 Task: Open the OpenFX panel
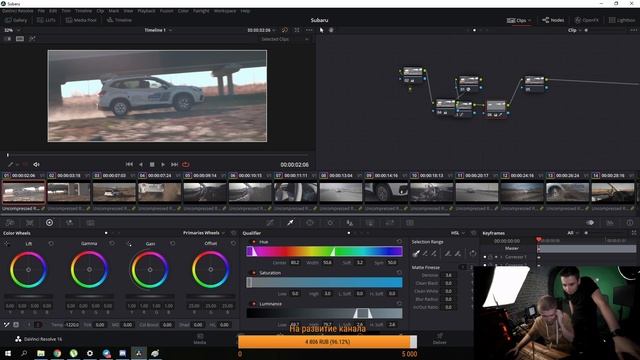(x=587, y=20)
